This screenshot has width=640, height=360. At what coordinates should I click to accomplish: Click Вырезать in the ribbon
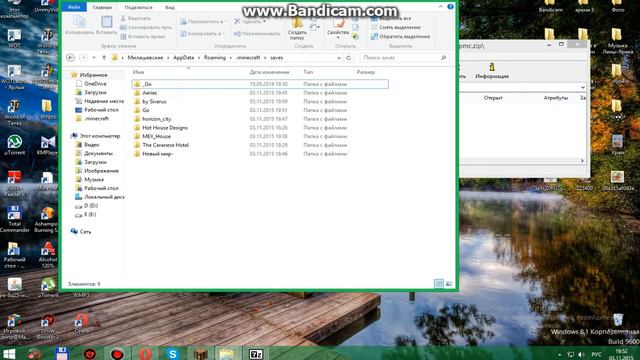point(136,18)
